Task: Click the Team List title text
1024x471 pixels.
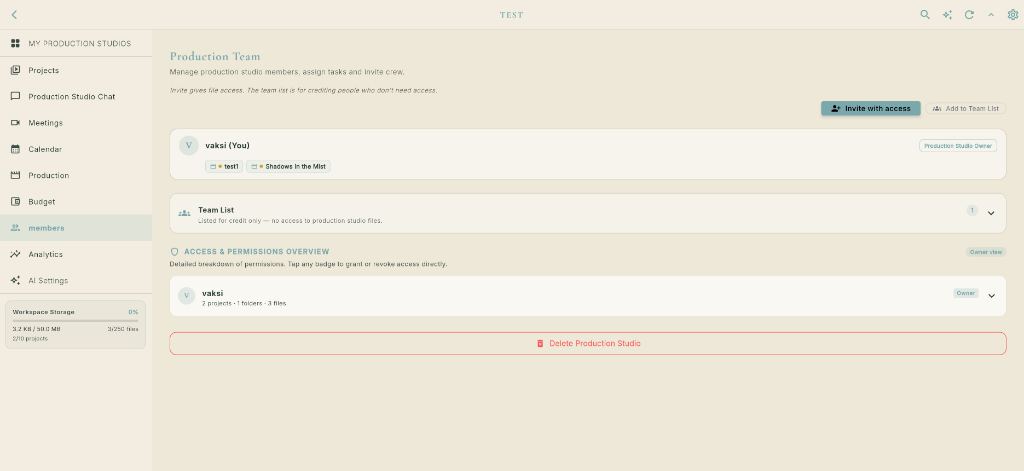Action: [216, 210]
